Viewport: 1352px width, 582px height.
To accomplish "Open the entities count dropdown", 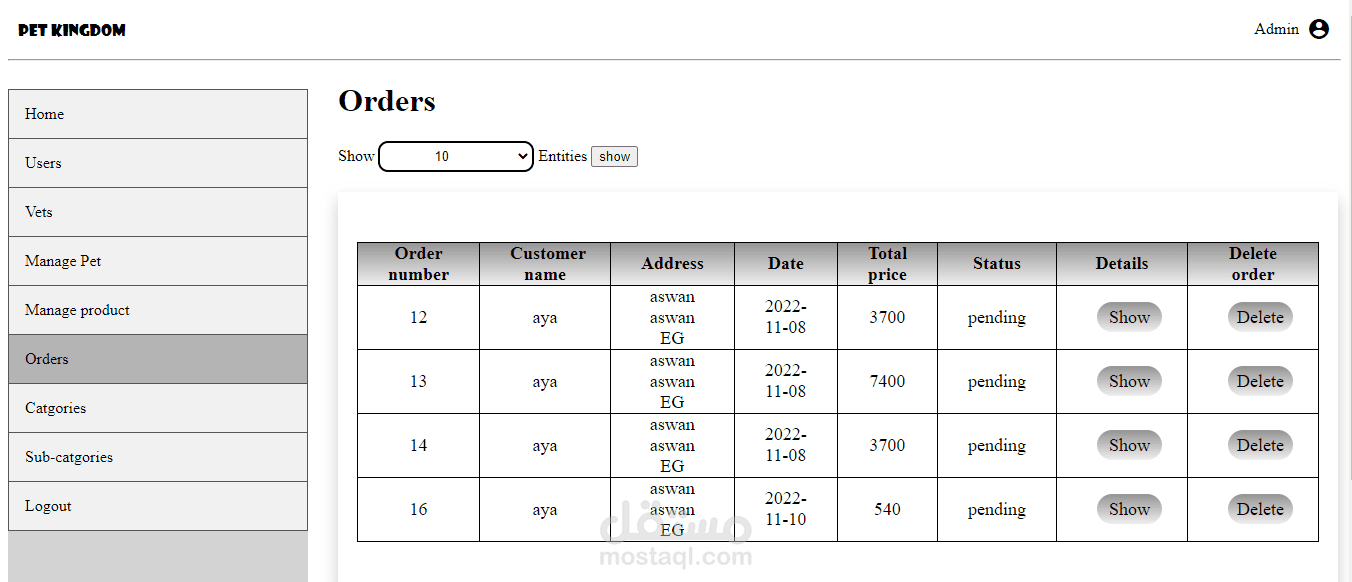I will 456,157.
